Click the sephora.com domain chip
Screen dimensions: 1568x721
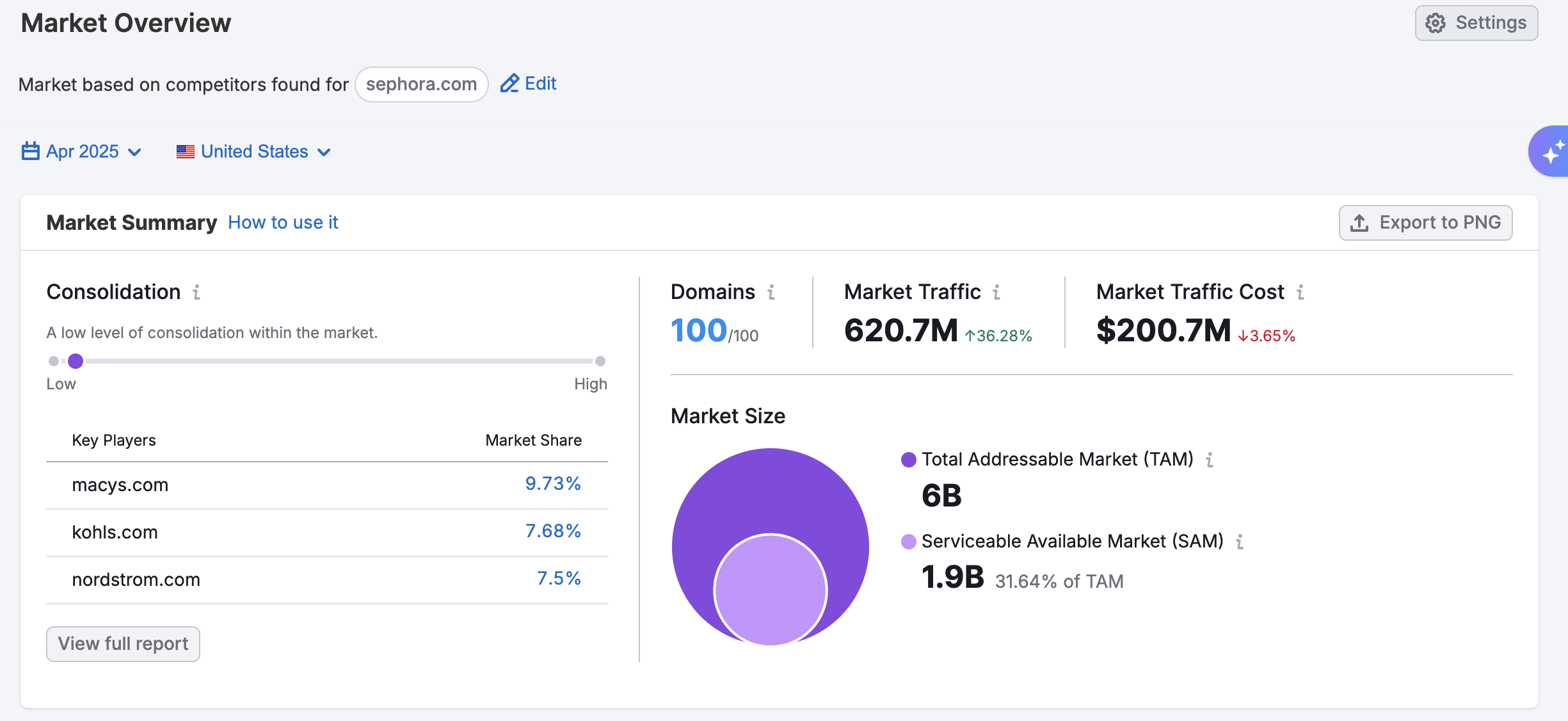pos(421,84)
